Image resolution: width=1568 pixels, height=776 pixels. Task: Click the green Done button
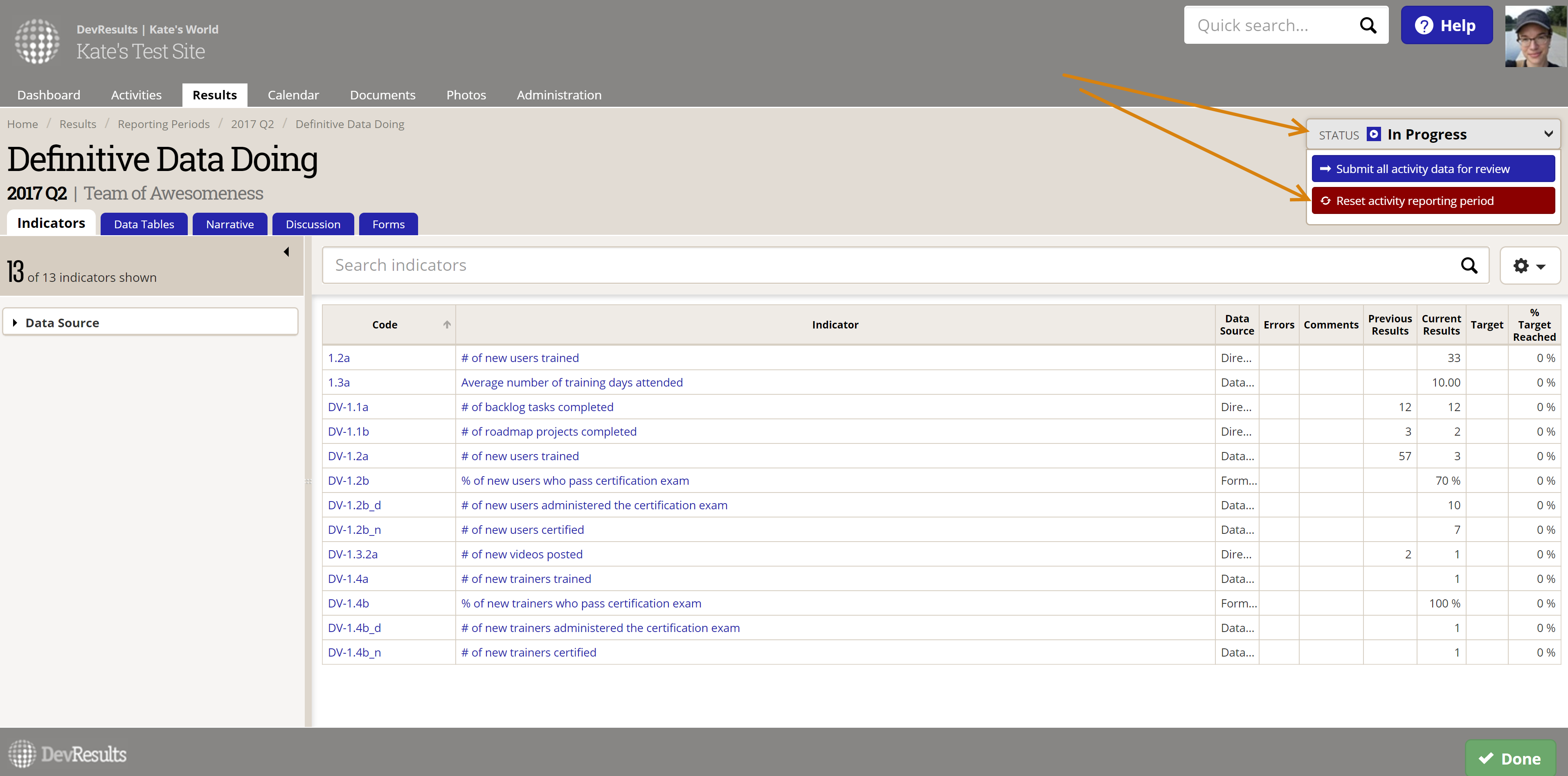[x=1510, y=758]
